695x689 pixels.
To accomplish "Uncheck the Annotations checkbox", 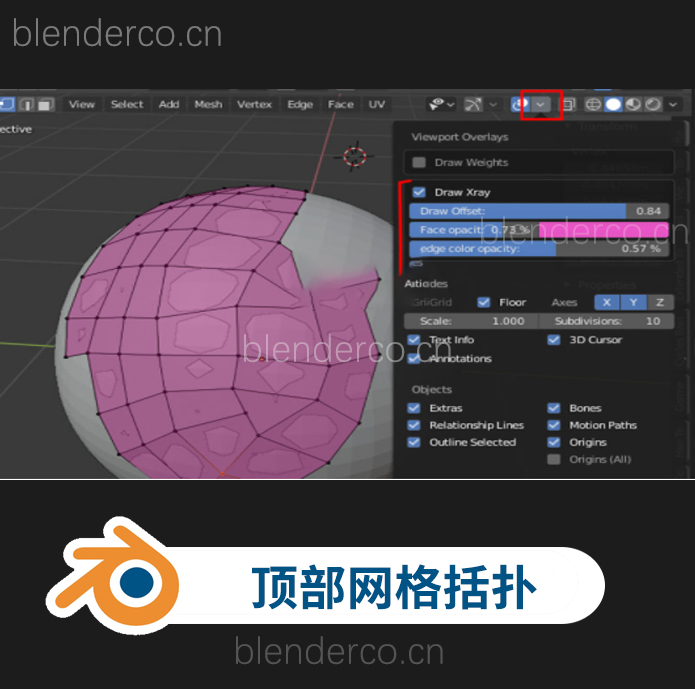I will click(x=414, y=358).
